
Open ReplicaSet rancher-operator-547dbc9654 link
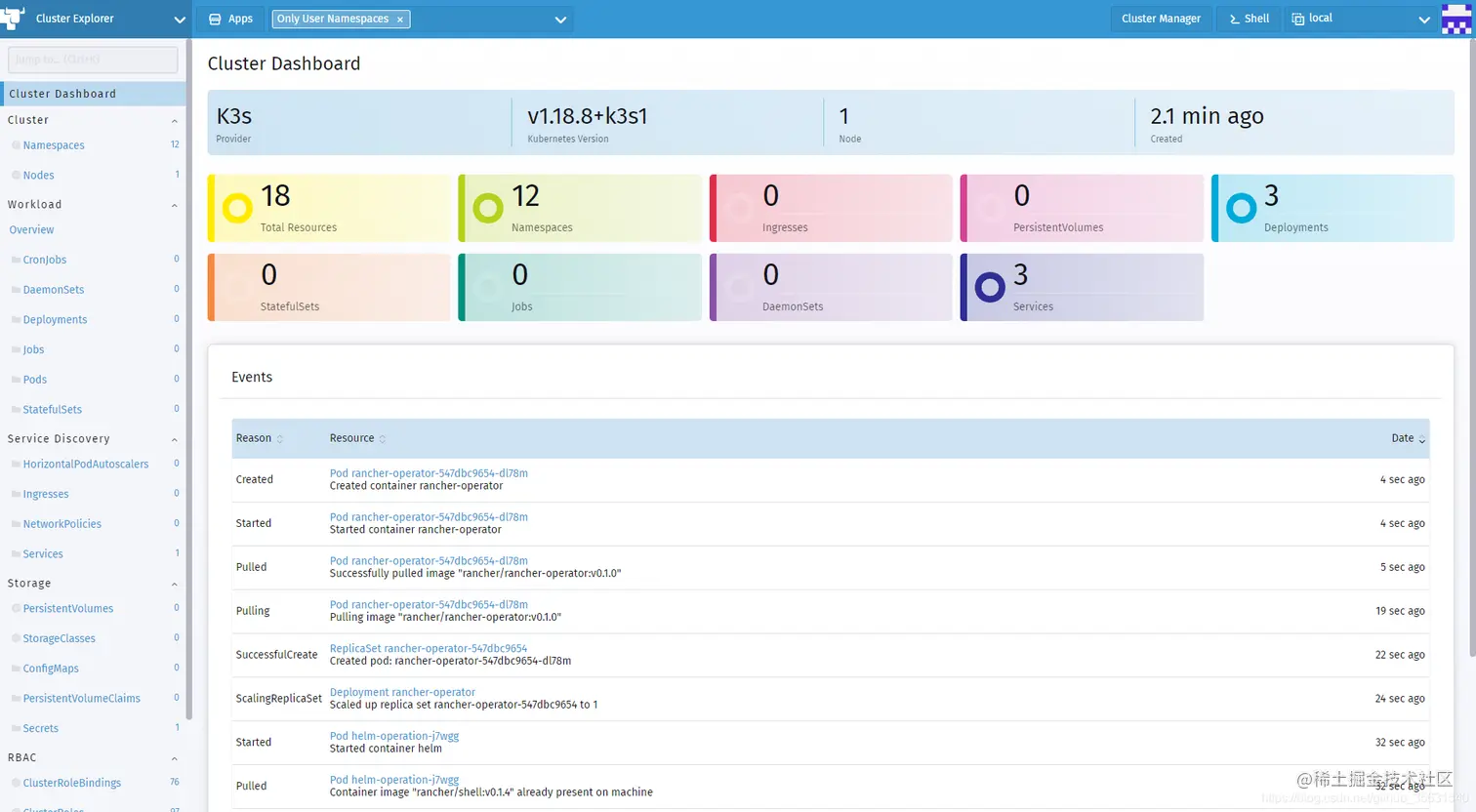click(x=429, y=649)
